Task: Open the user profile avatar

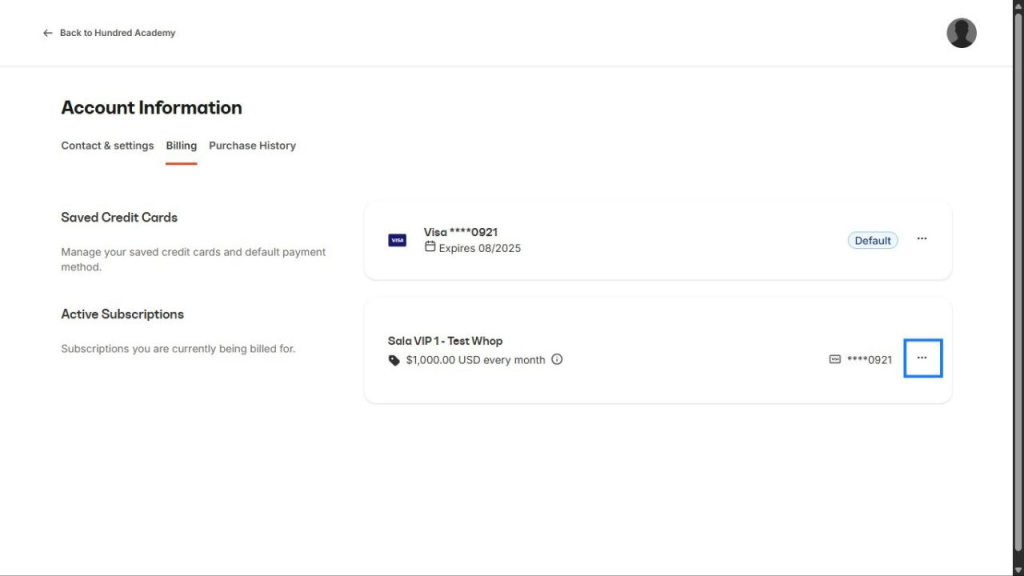Action: [961, 33]
